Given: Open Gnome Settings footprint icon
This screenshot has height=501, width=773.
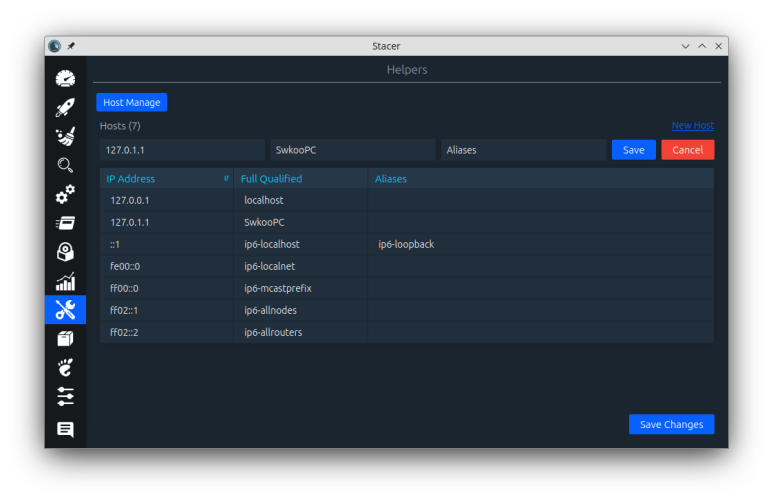Looking at the screenshot, I should coord(65,367).
